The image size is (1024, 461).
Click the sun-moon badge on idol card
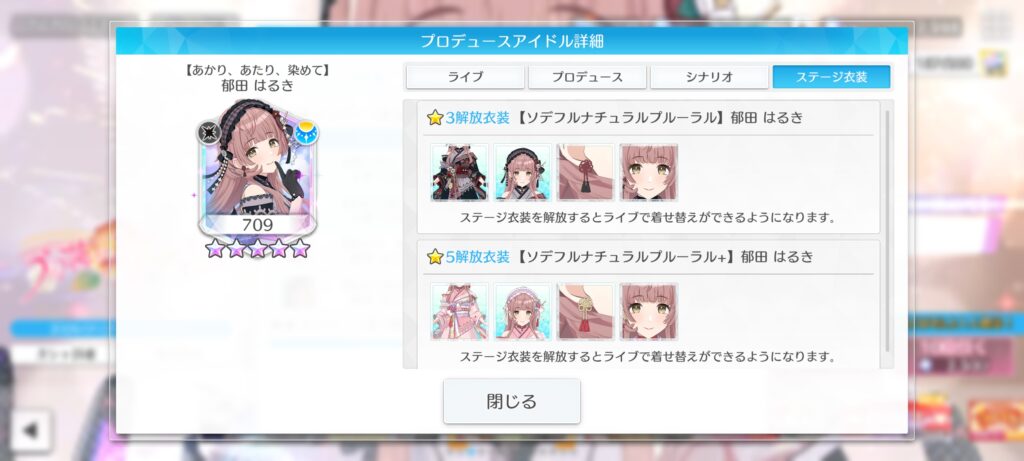pos(306,133)
